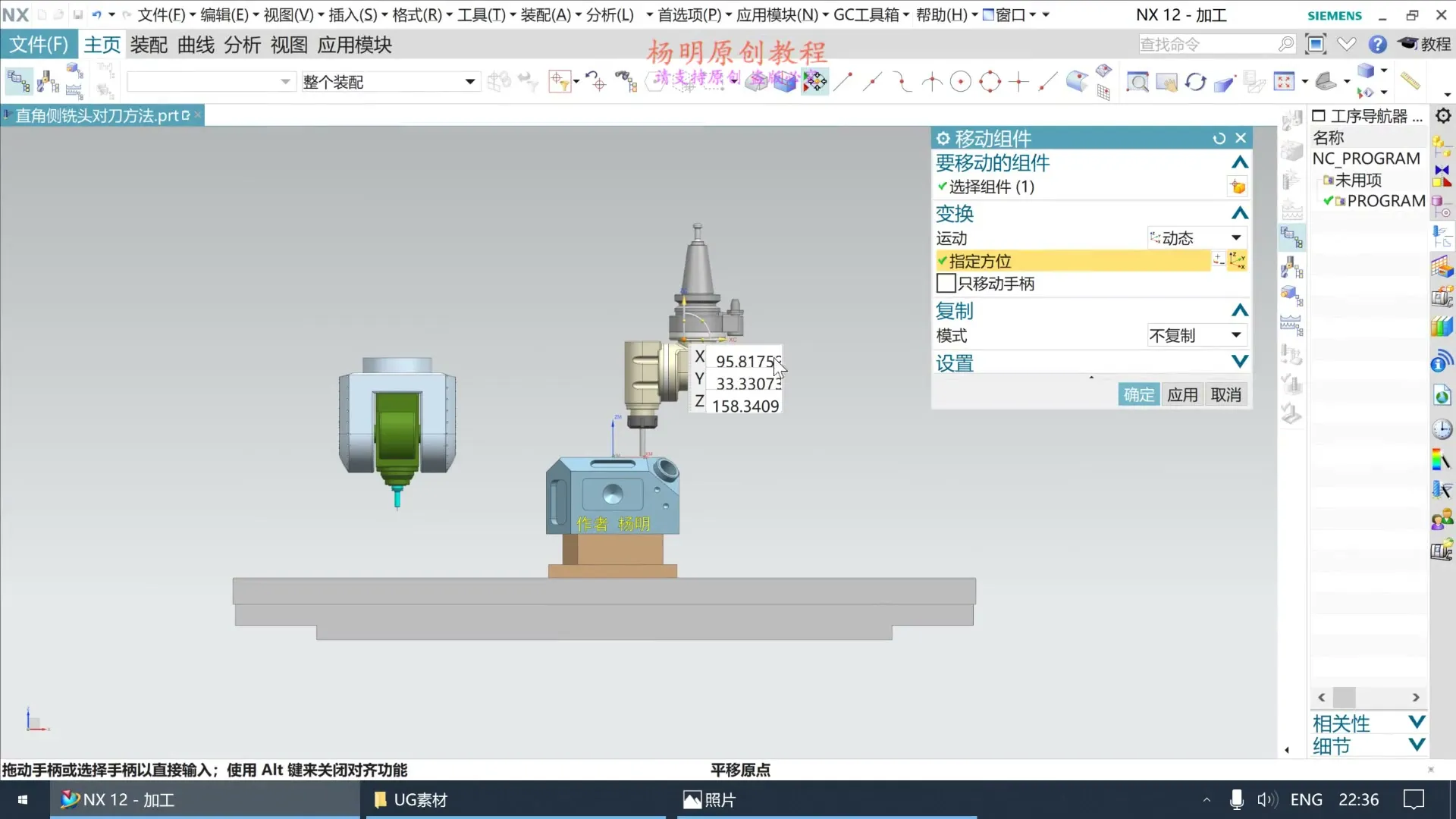
Task: Open the 模式 不复制 dropdown
Action: (1197, 335)
